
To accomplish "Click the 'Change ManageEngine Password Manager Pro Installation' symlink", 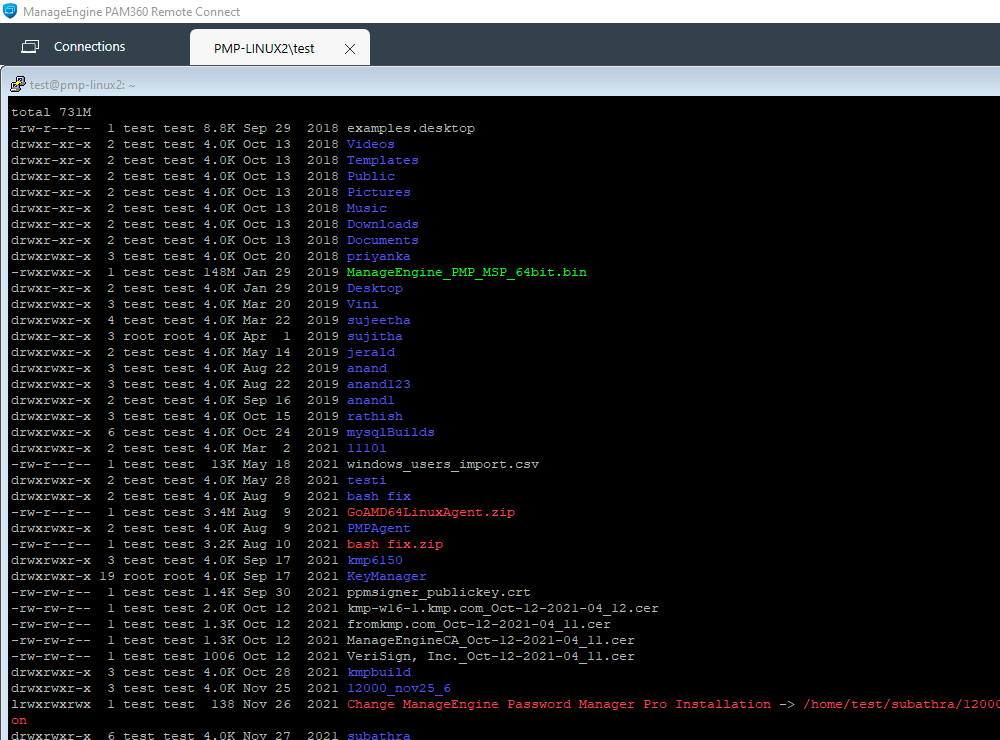I will 559,704.
